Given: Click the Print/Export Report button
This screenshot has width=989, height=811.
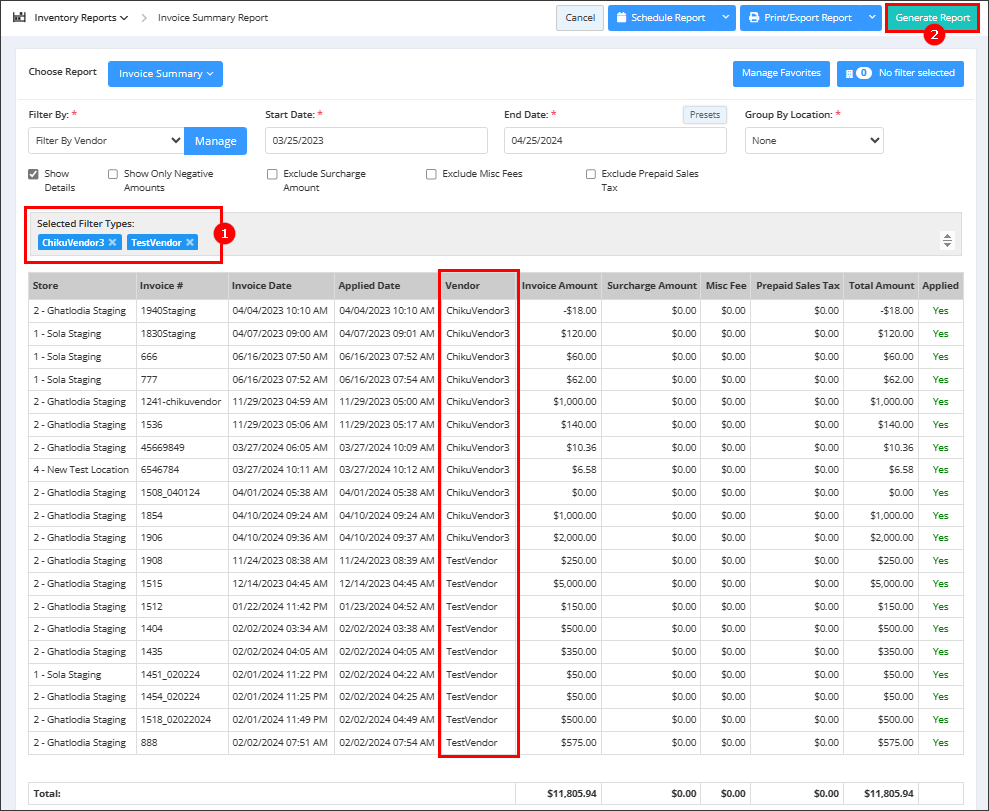Looking at the screenshot, I should pyautogui.click(x=802, y=18).
